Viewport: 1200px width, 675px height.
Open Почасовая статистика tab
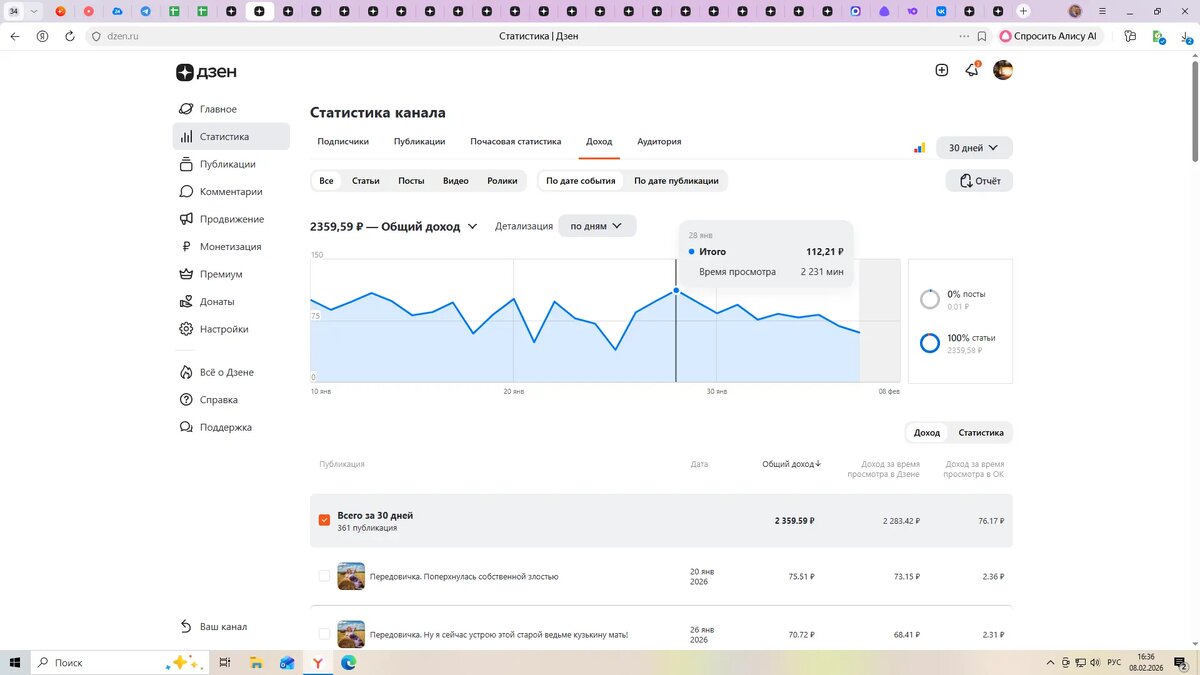click(x=516, y=142)
